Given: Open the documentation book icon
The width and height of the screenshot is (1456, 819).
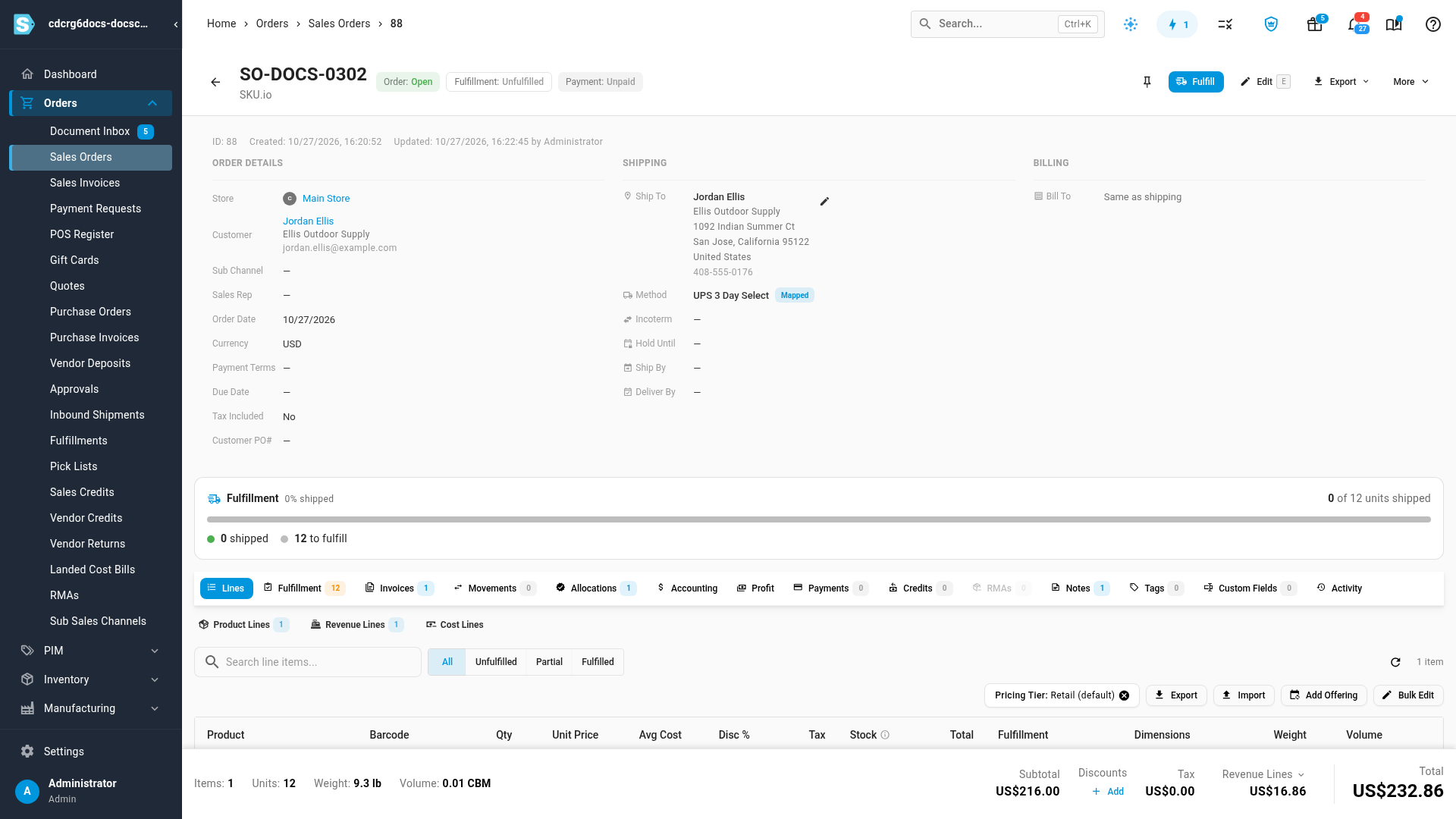Looking at the screenshot, I should point(1393,24).
